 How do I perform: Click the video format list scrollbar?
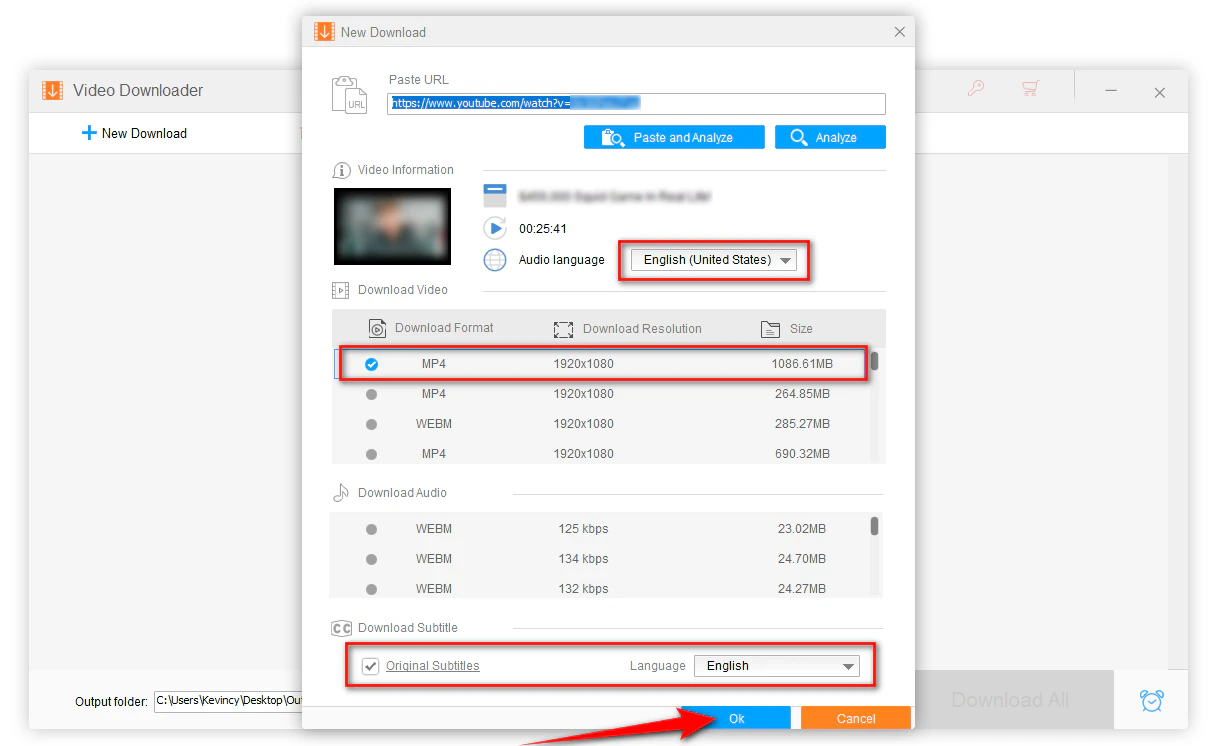pos(873,363)
